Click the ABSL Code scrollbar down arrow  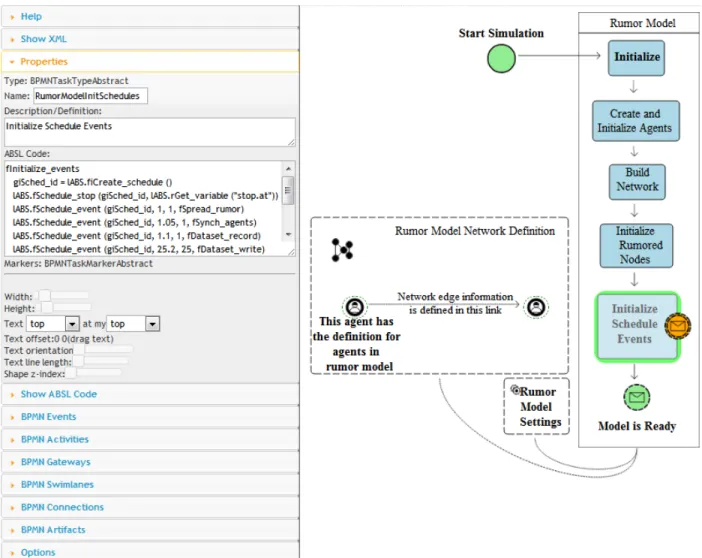click(x=288, y=234)
